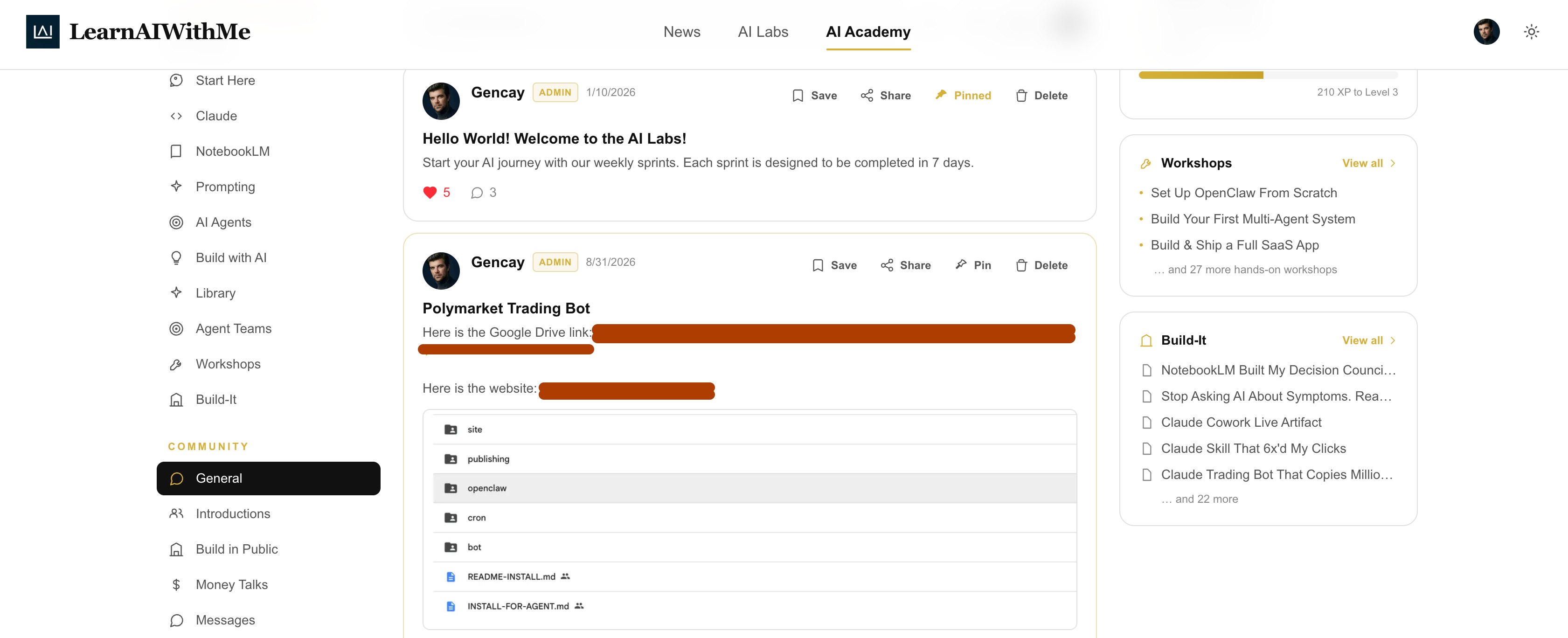Open the bot folder
The height and width of the screenshot is (638, 1568).
point(754,548)
